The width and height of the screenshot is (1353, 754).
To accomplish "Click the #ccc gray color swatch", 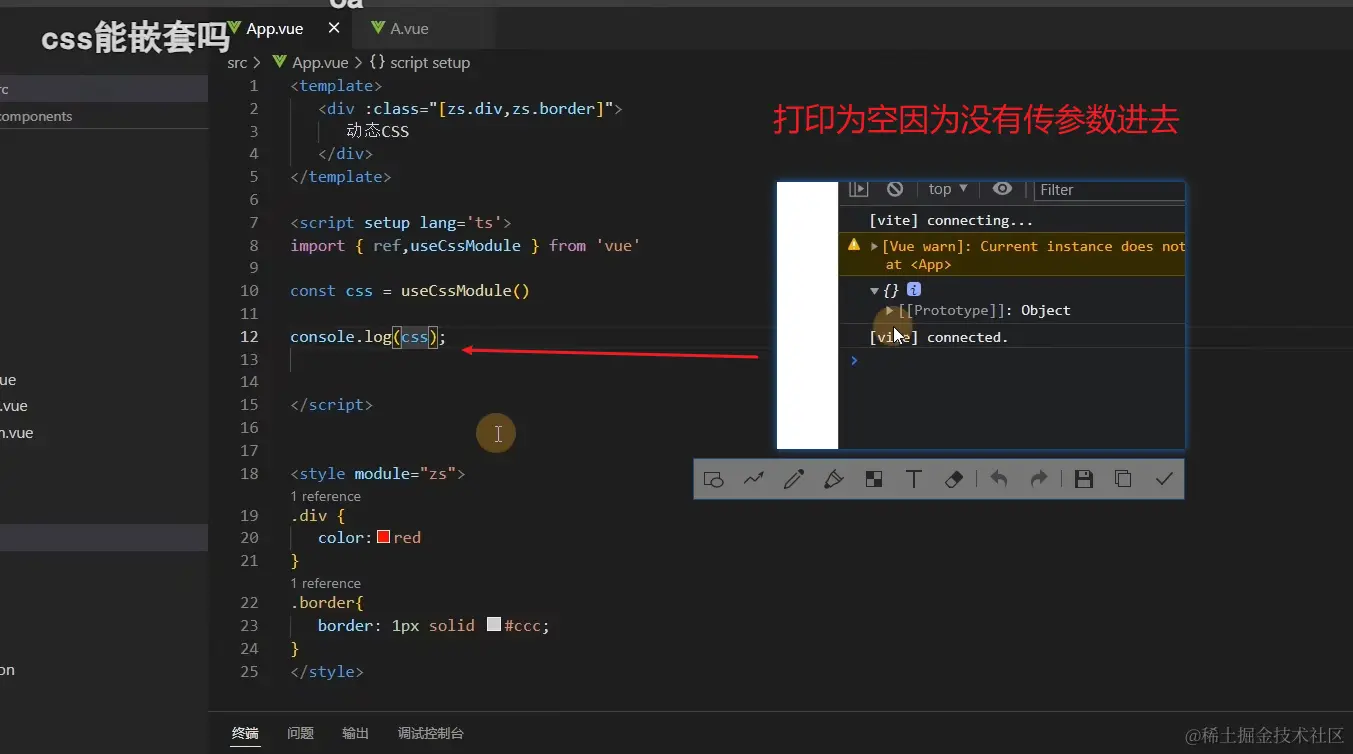I will 494,625.
